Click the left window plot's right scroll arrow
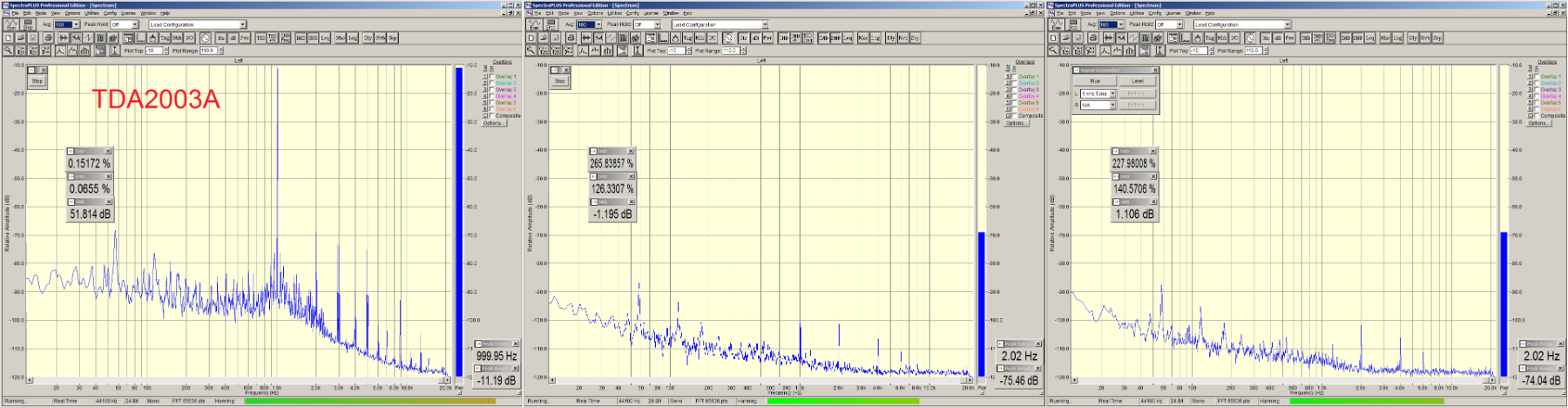The image size is (1568, 408). pyautogui.click(x=447, y=380)
